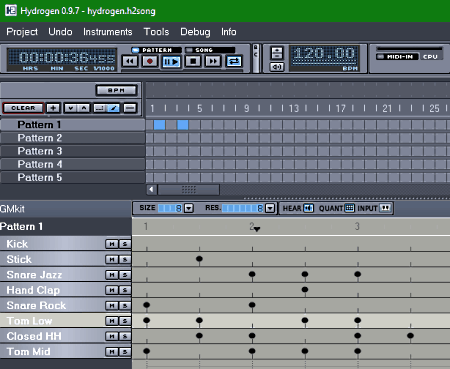
Task: Toggle QUANT quantize button
Action: tap(349, 208)
